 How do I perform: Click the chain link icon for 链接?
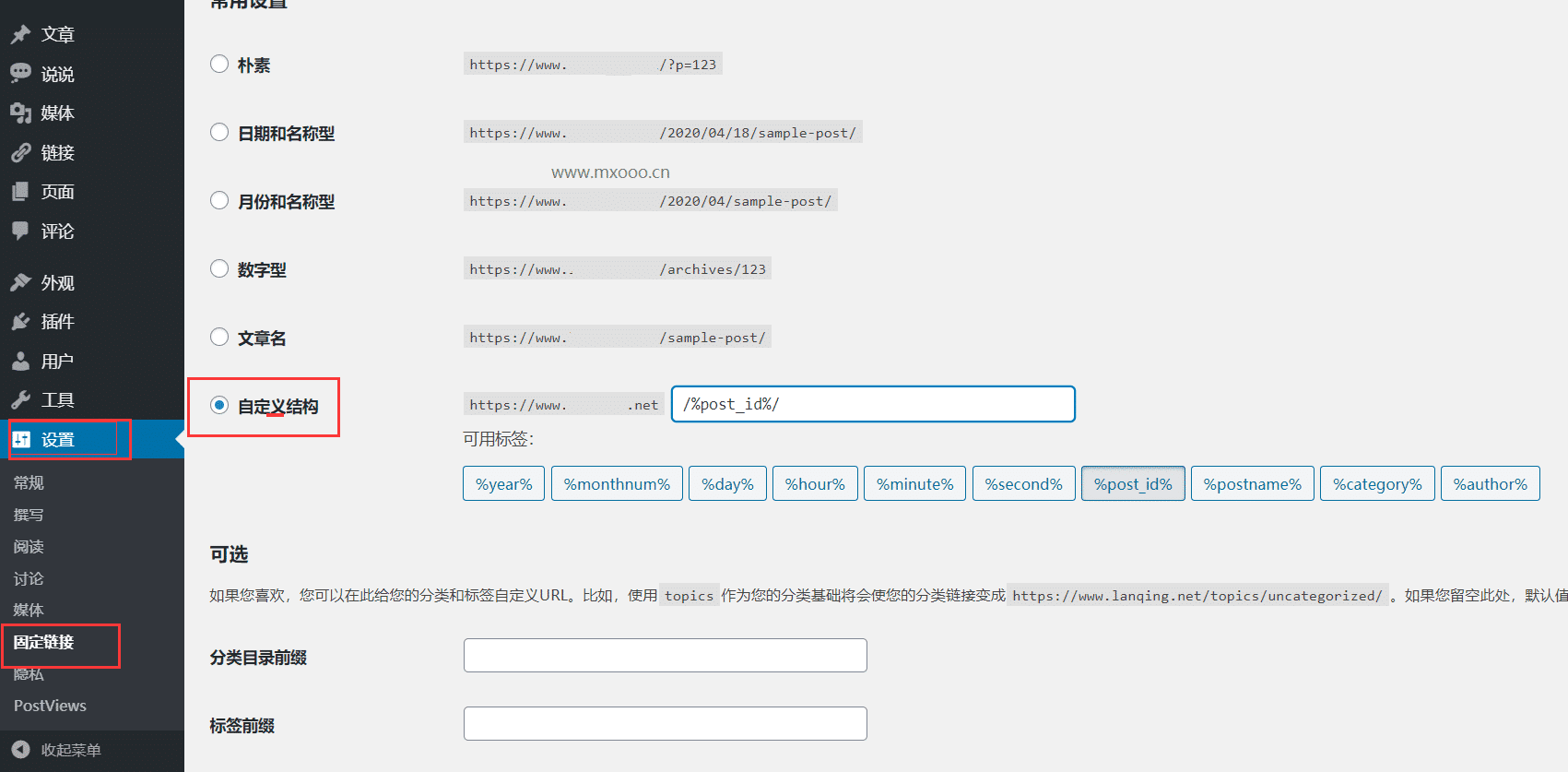point(20,152)
